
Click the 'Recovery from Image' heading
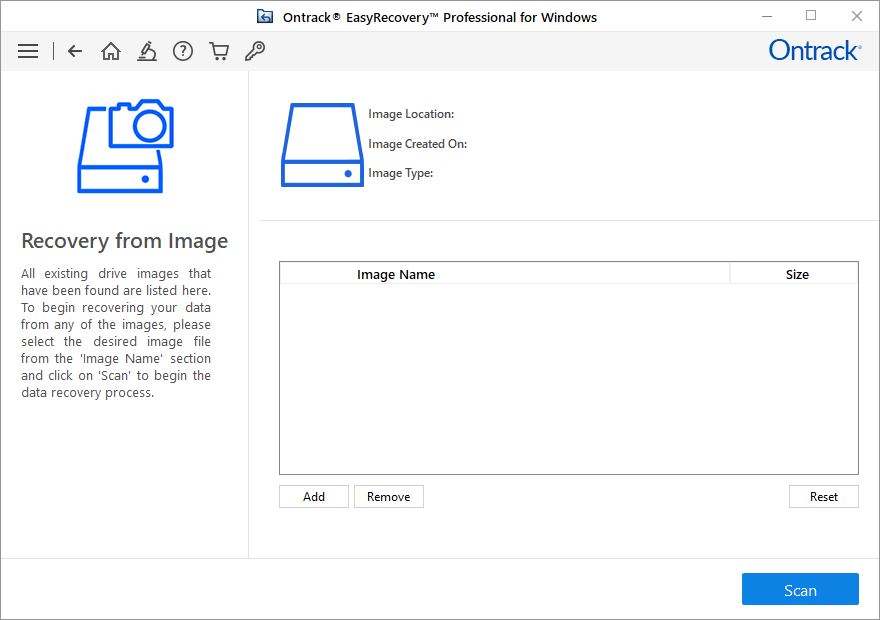125,241
